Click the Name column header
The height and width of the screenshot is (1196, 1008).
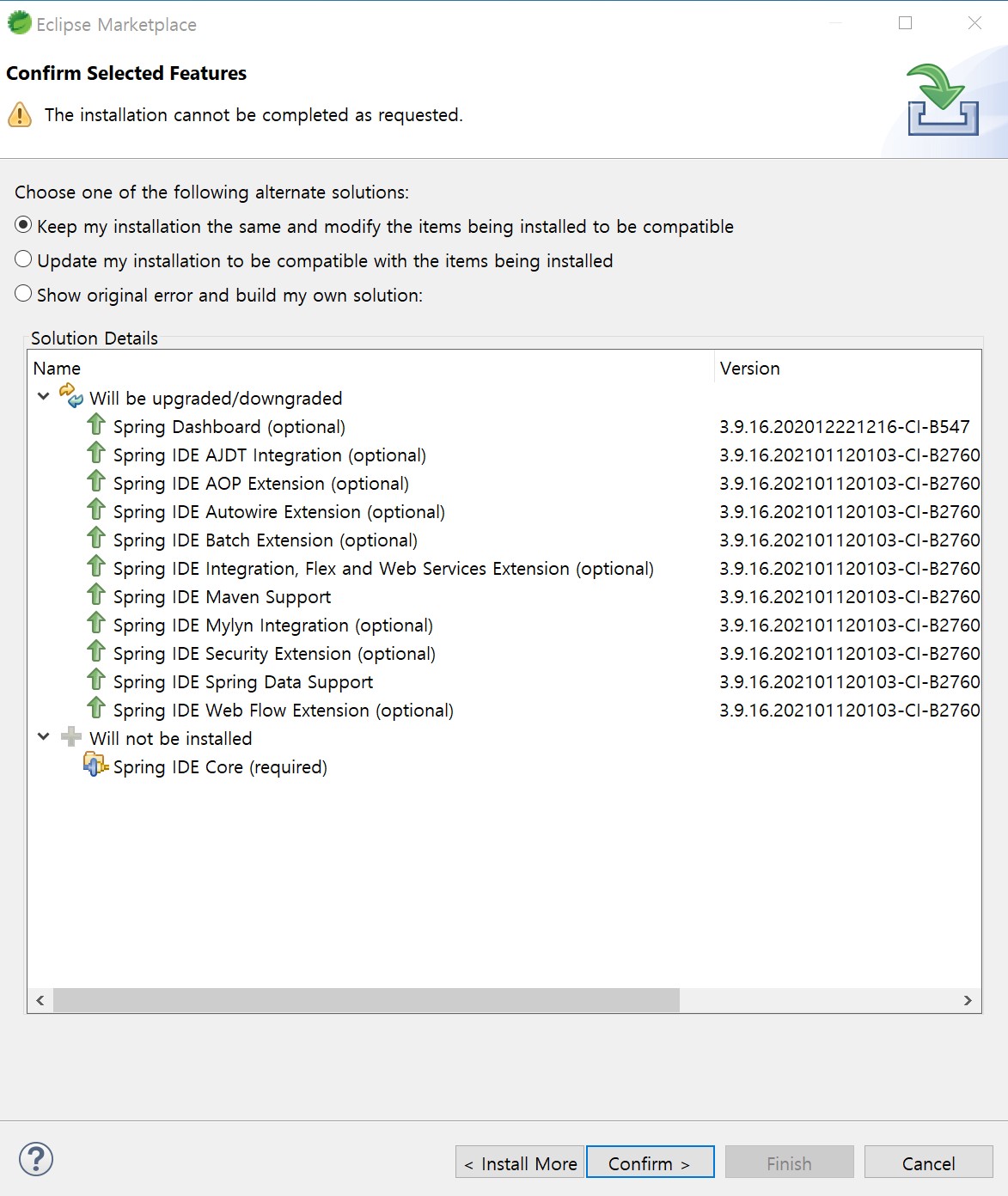coord(371,368)
